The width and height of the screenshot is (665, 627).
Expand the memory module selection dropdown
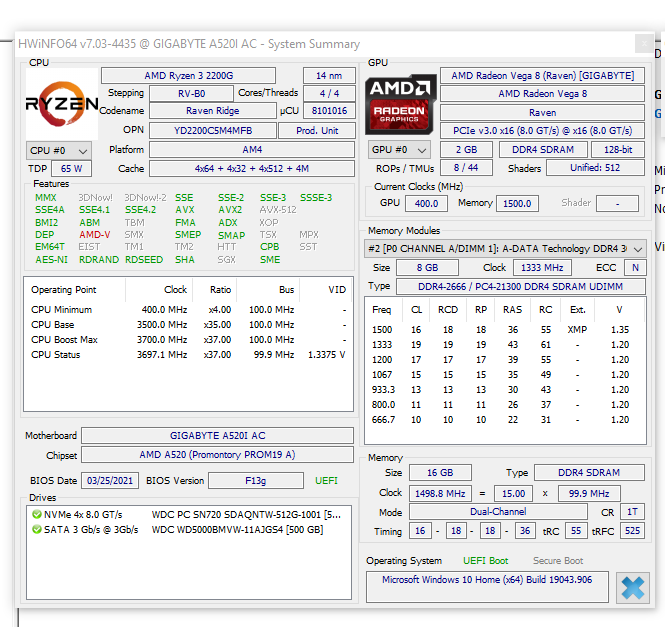[x=505, y=249]
